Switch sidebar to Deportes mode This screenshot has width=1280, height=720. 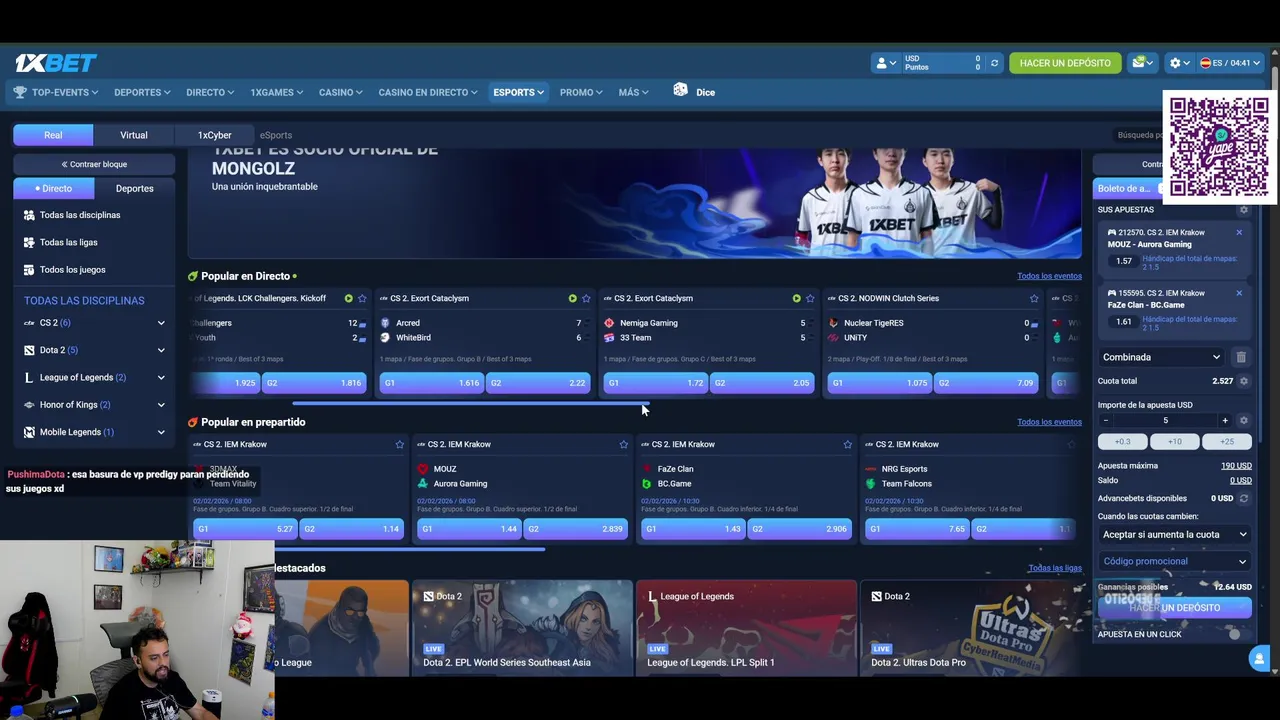134,188
